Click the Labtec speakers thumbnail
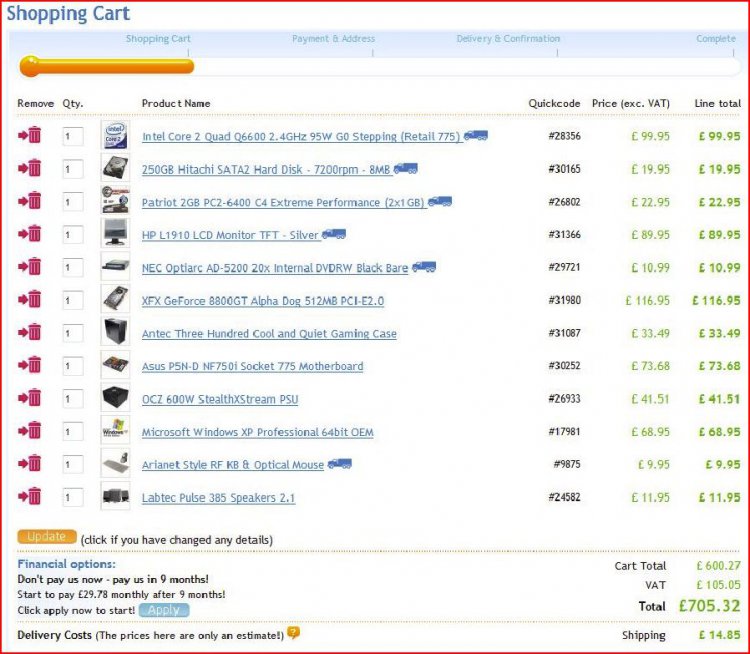 click(115, 496)
